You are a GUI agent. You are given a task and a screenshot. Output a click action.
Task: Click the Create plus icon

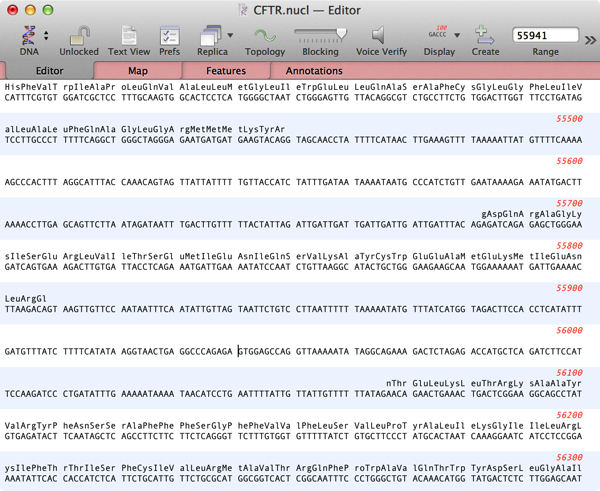pos(485,35)
